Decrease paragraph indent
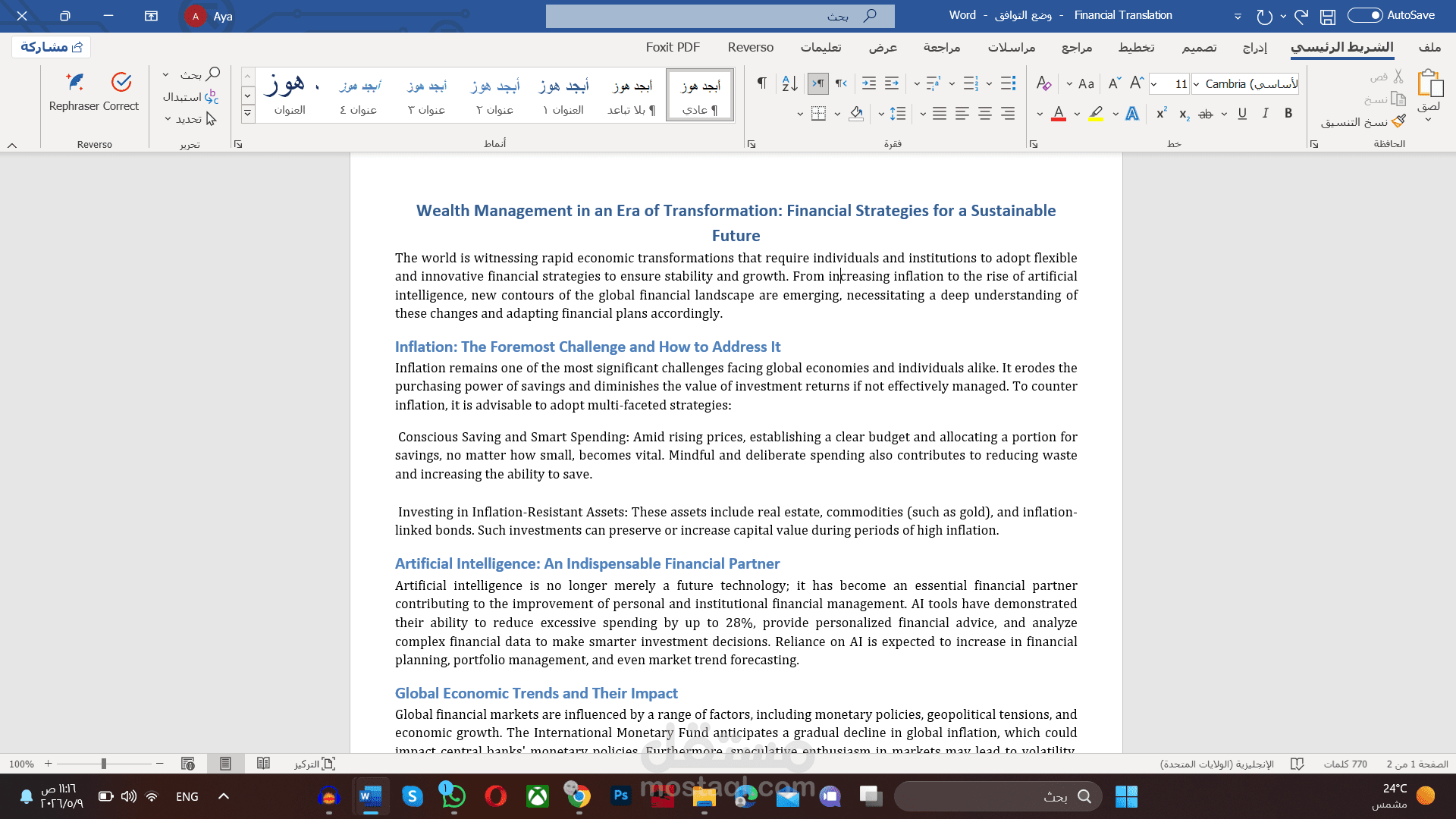 coord(892,83)
